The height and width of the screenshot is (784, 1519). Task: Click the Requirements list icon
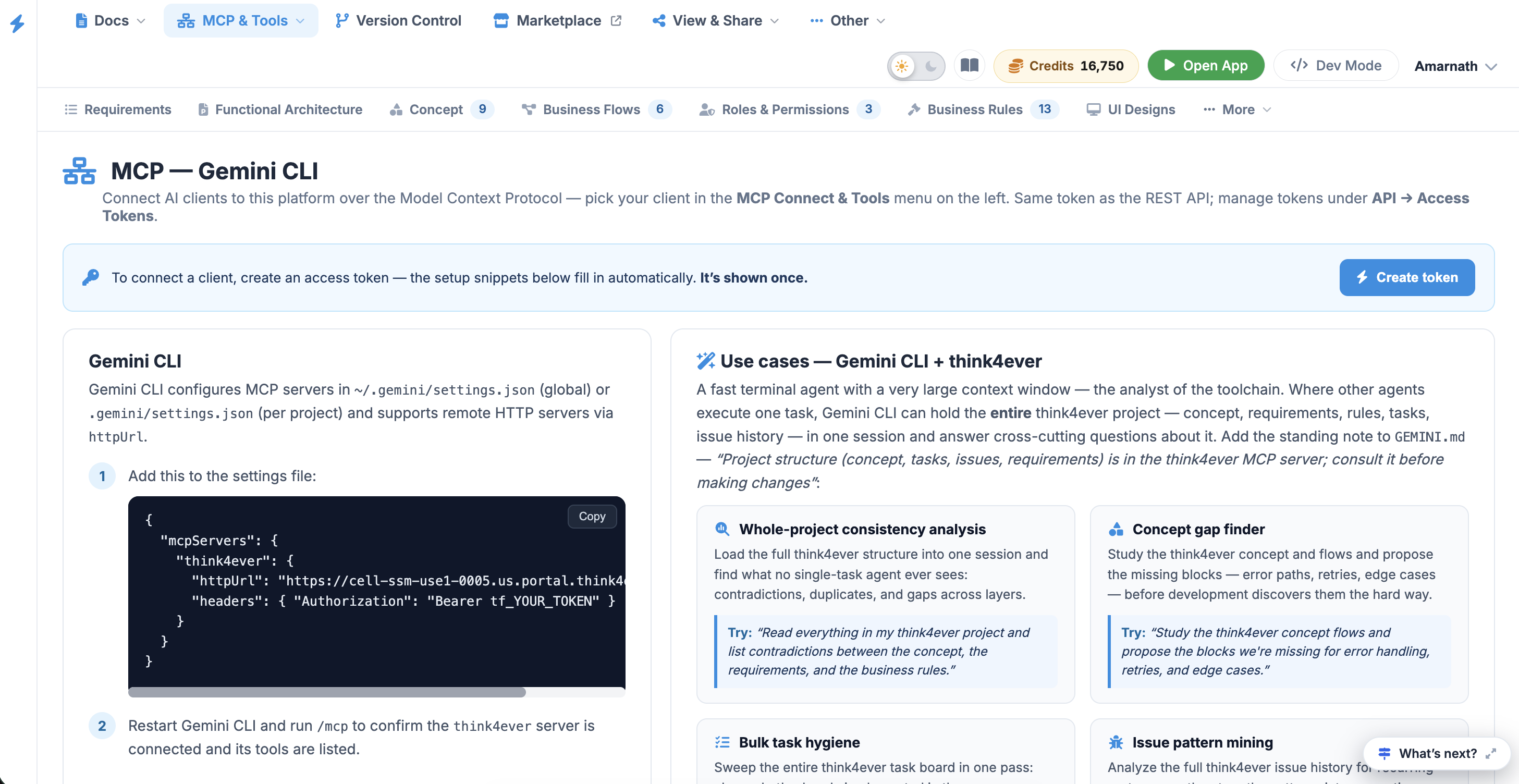click(x=71, y=109)
